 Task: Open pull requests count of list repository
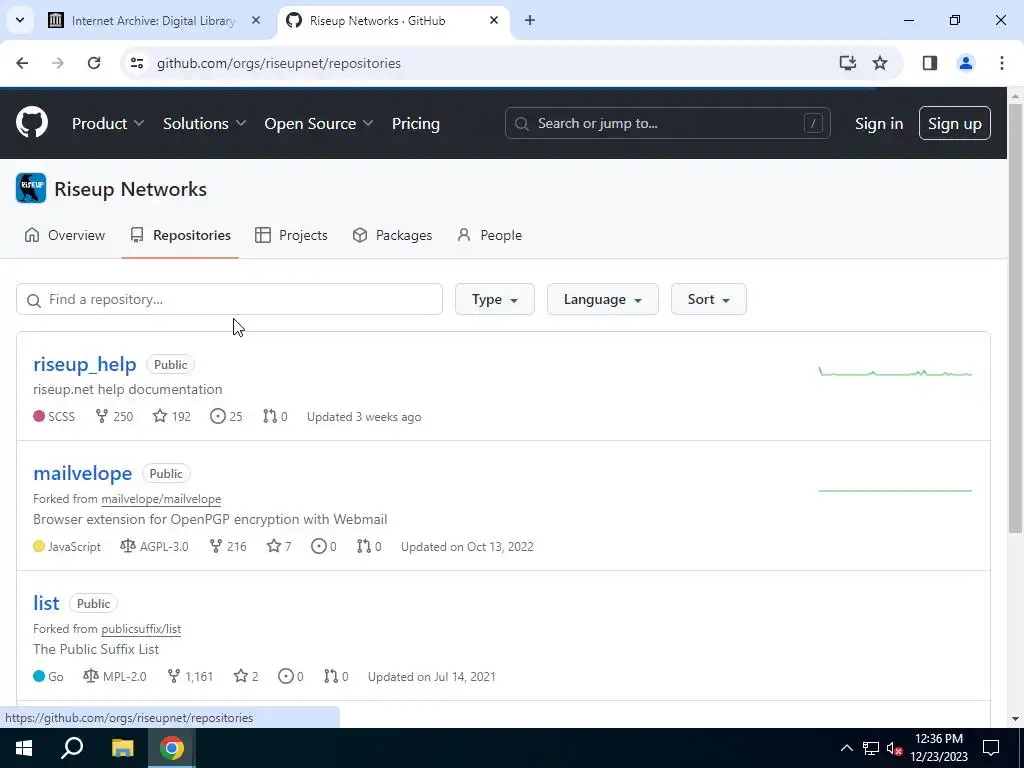click(x=336, y=677)
